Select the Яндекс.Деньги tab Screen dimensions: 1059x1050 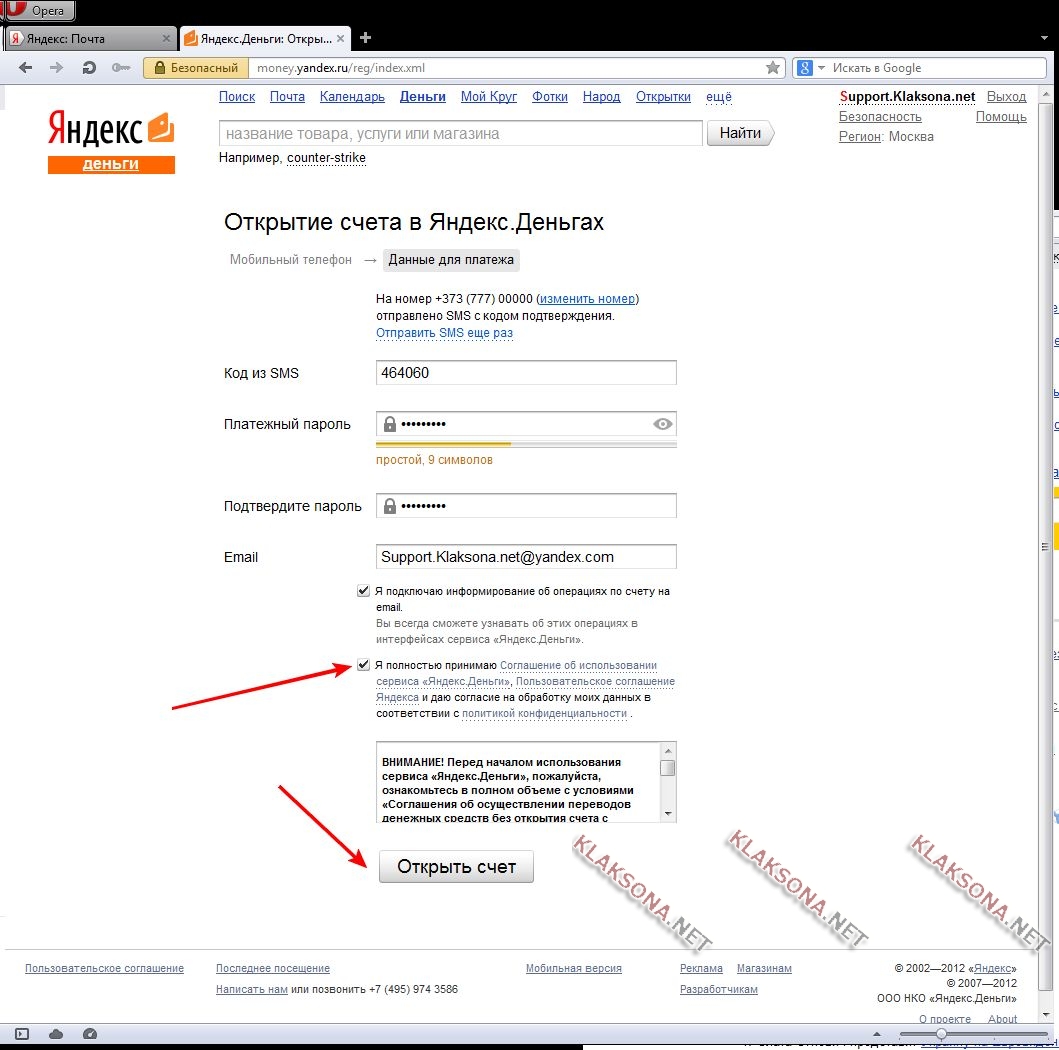click(x=265, y=38)
